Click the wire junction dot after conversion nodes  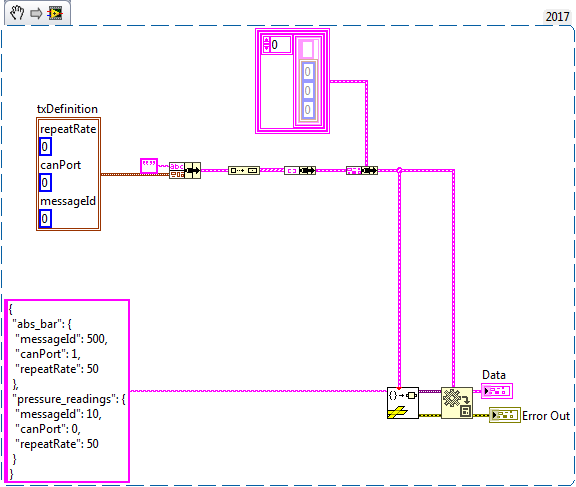coord(399,170)
